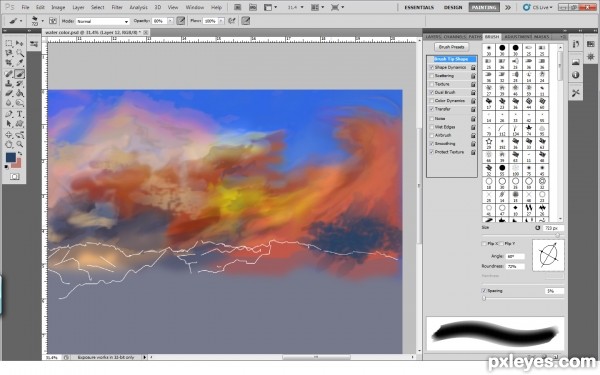Viewport: 600px width, 375px height.
Task: Select the Healing Brush tool
Action: pyautogui.click(x=9, y=74)
